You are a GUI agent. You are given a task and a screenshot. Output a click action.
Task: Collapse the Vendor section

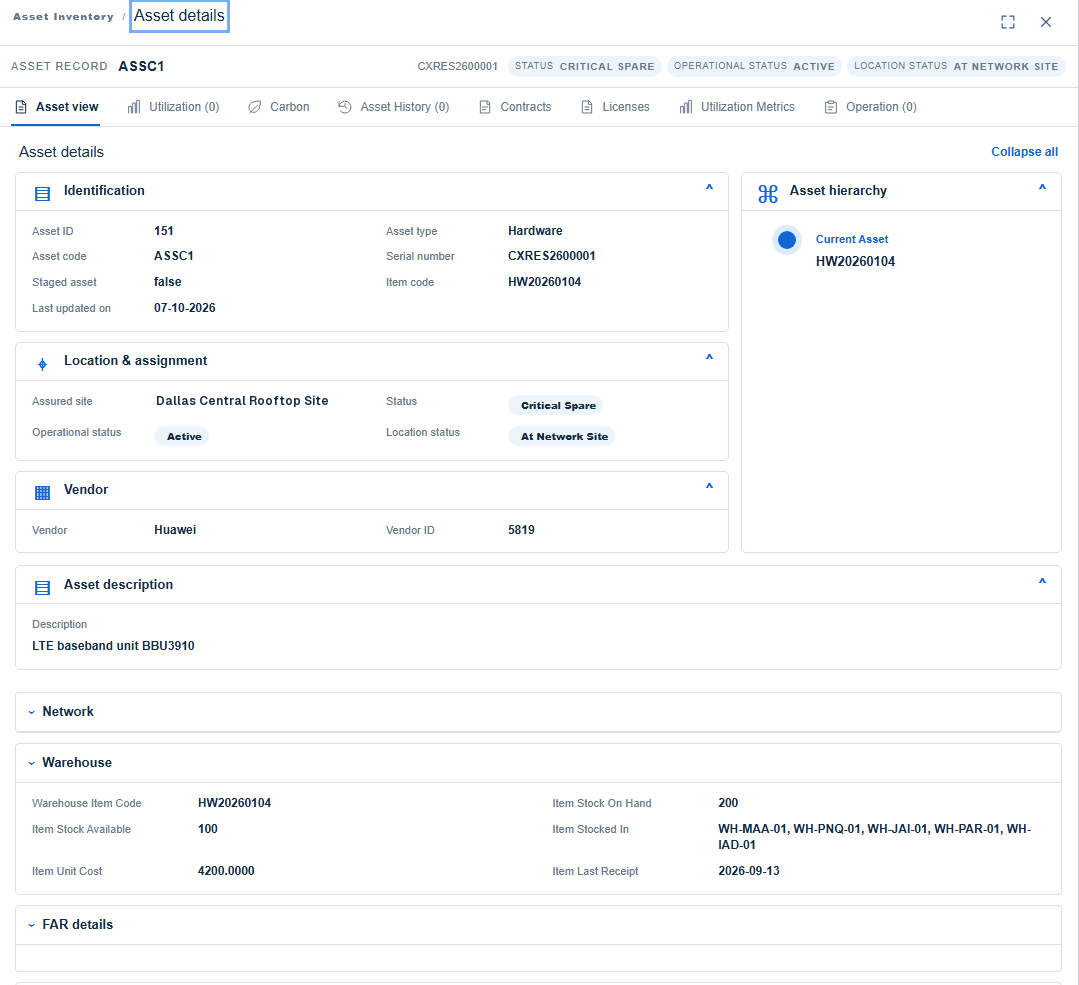pyautogui.click(x=709, y=486)
